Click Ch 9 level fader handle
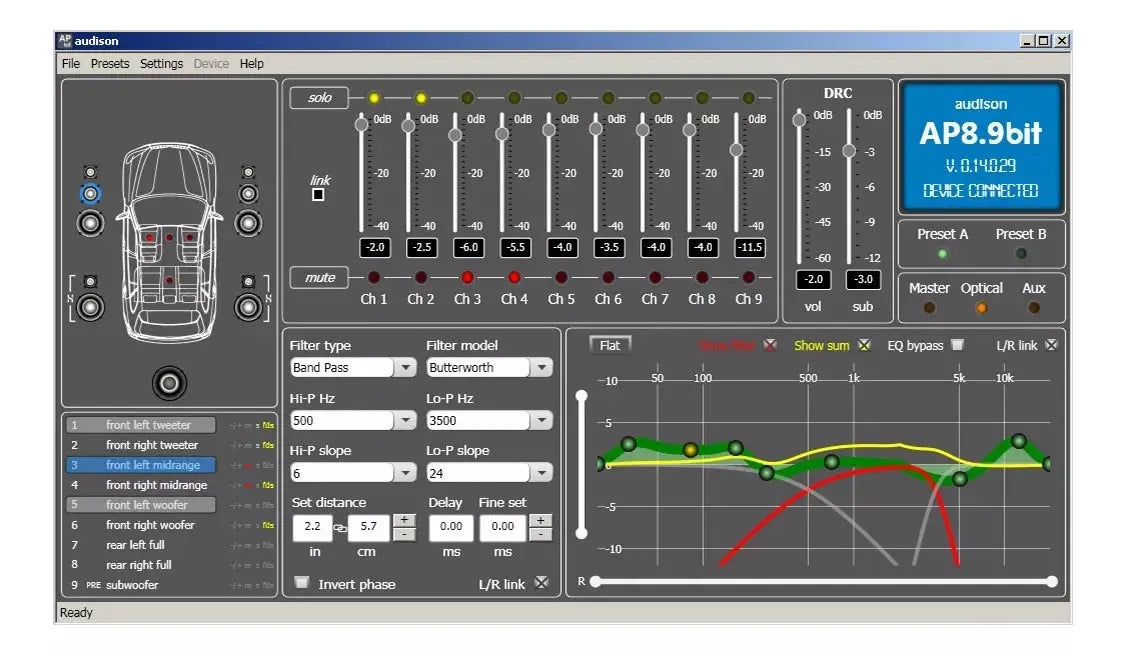 [x=736, y=150]
